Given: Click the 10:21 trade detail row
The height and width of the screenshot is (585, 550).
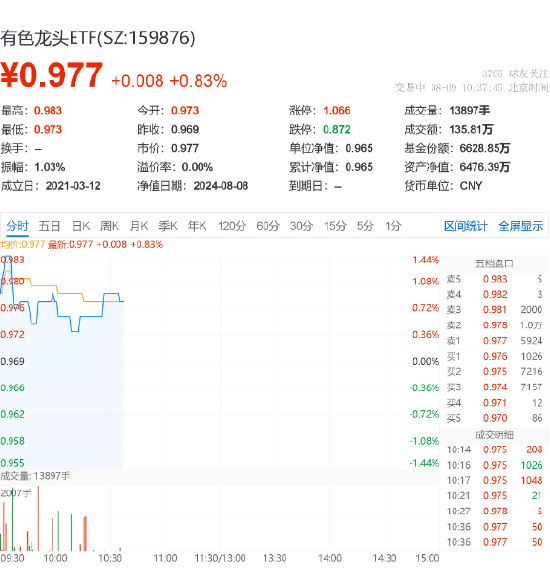Looking at the screenshot, I should [x=494, y=496].
